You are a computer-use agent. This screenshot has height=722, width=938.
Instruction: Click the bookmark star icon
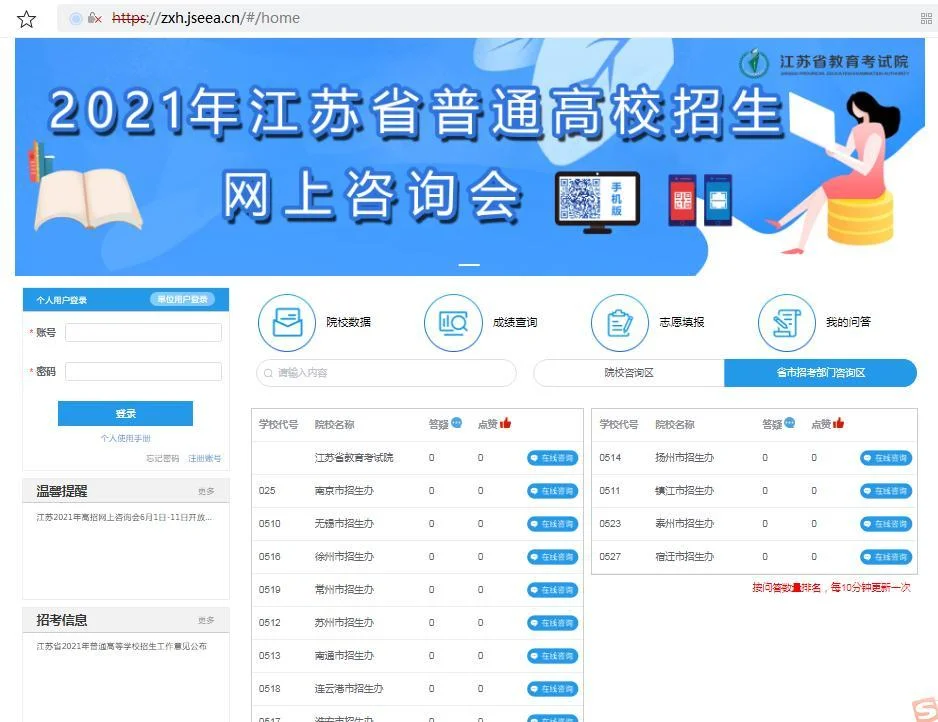coord(26,19)
